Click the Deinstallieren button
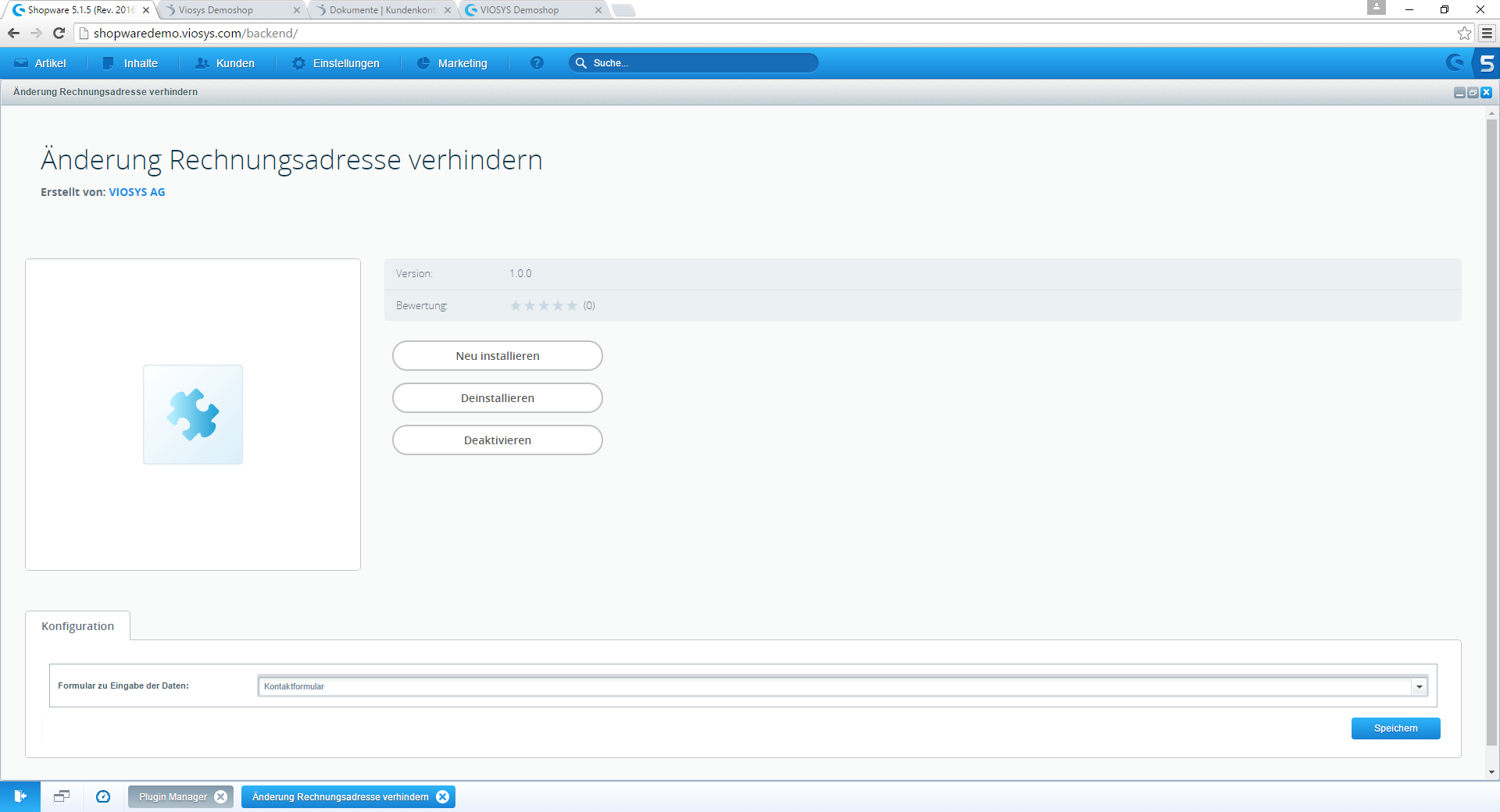Viewport: 1500px width, 812px height. click(498, 398)
